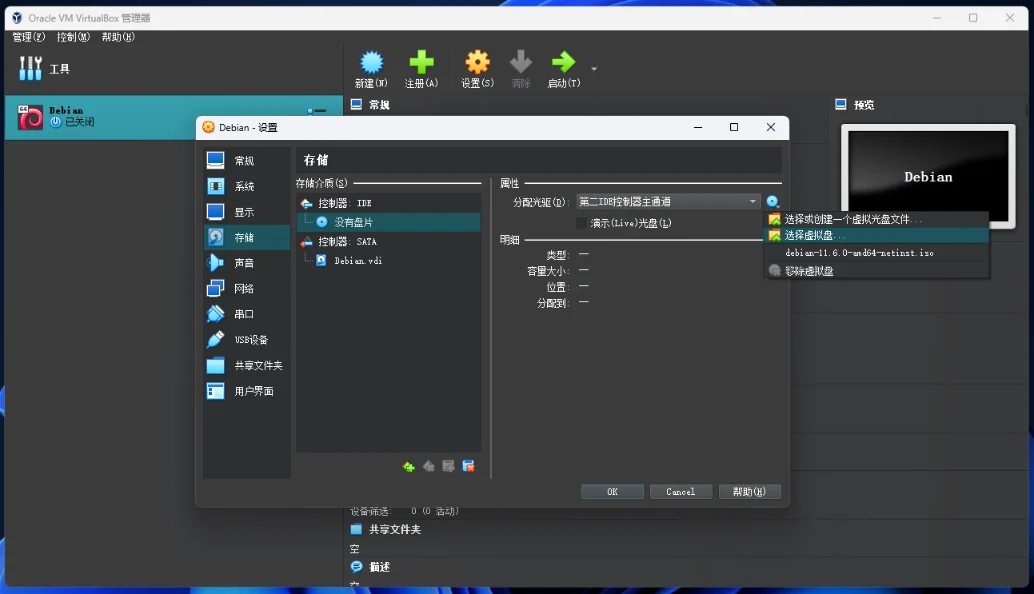Choose 选择虚拟盘 menu entry
The image size is (1034, 594).
click(x=876, y=235)
